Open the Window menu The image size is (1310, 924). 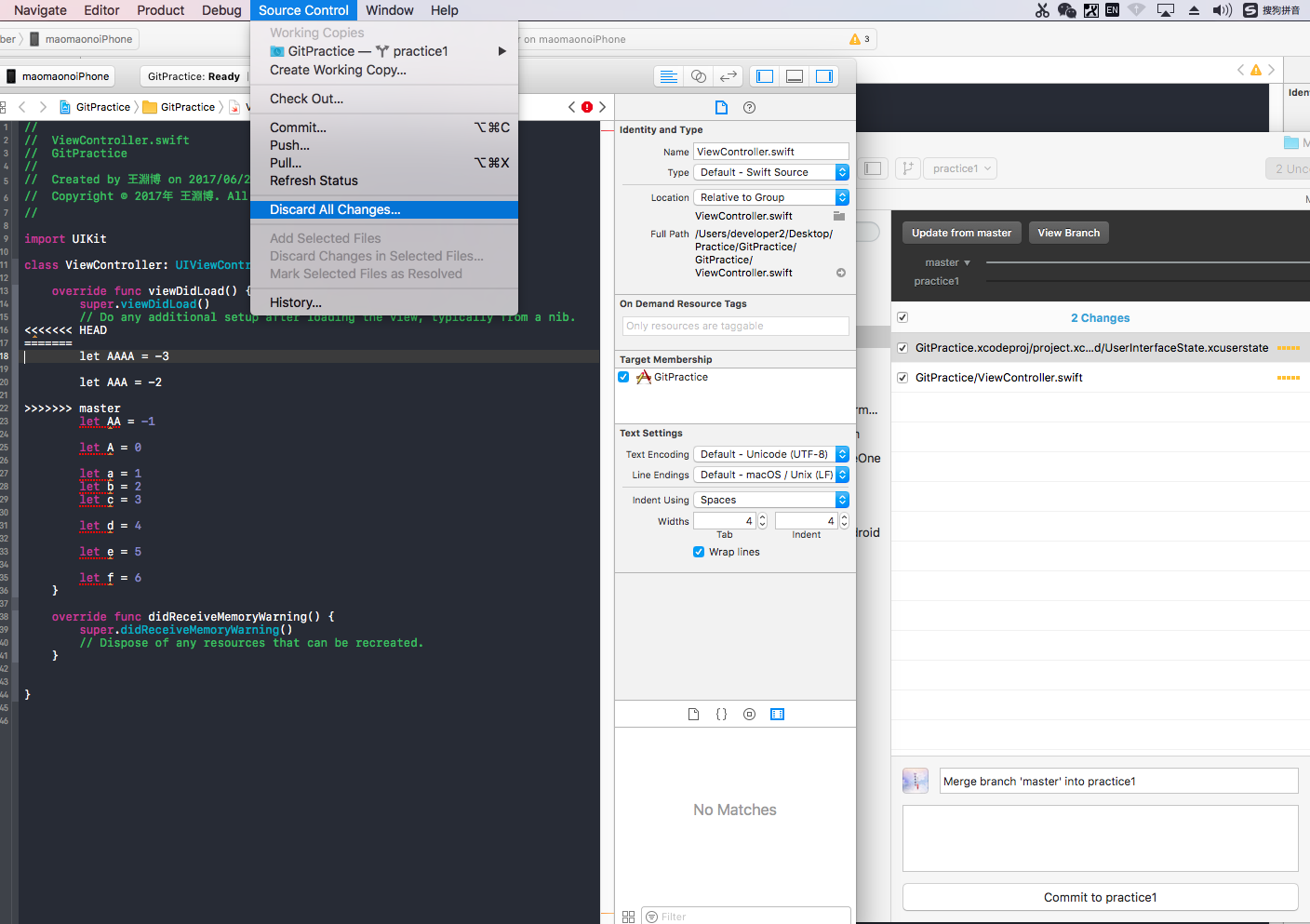[x=389, y=10]
